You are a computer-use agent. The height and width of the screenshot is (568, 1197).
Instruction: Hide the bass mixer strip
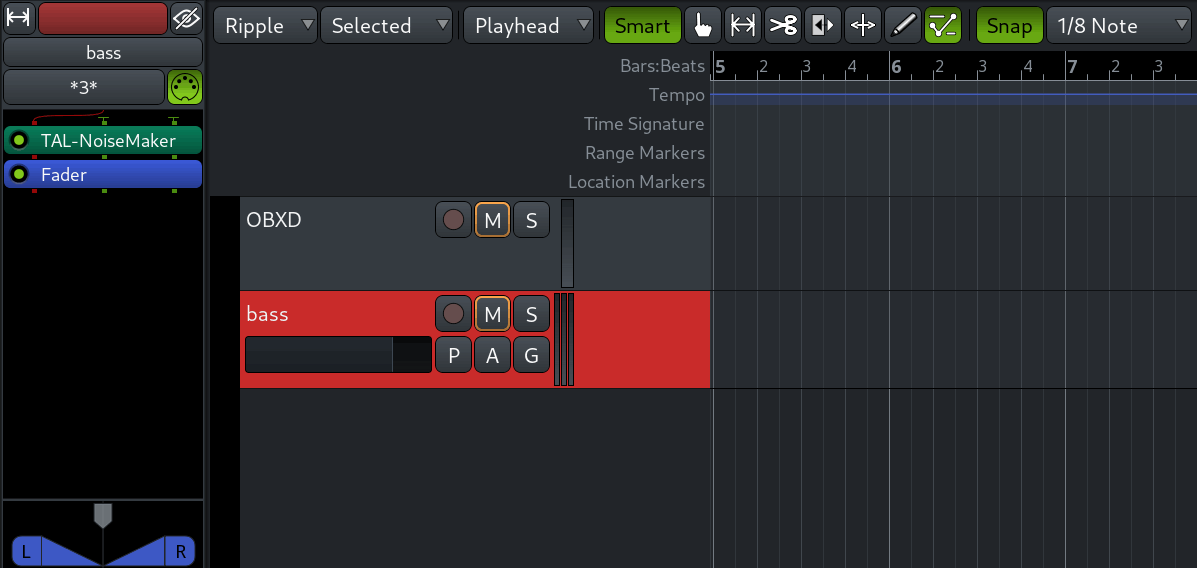(x=186, y=18)
